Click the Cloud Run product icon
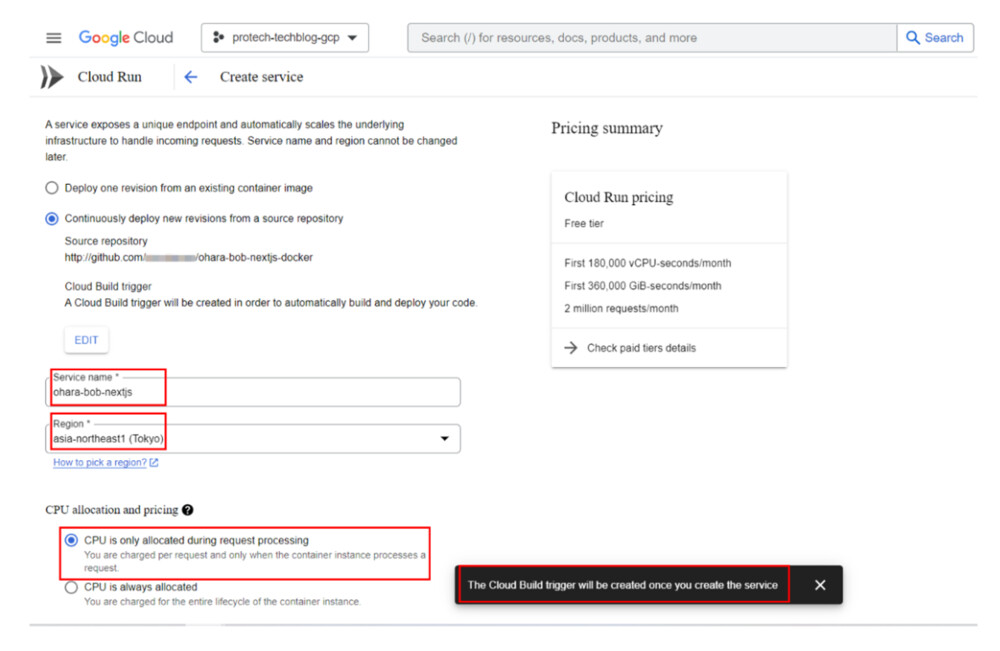1000x651 pixels. coord(51,77)
